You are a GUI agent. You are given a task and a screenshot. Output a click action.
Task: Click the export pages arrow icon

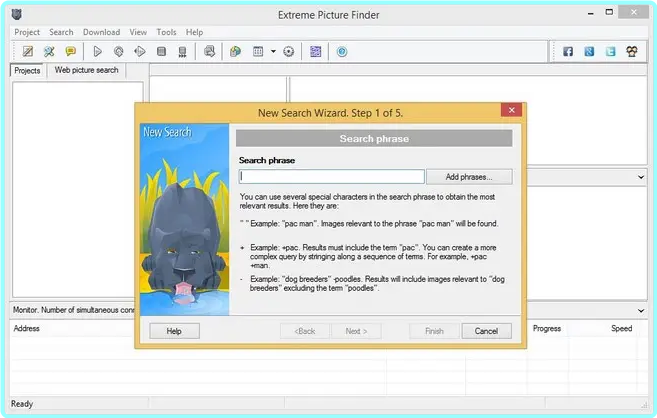[209, 52]
